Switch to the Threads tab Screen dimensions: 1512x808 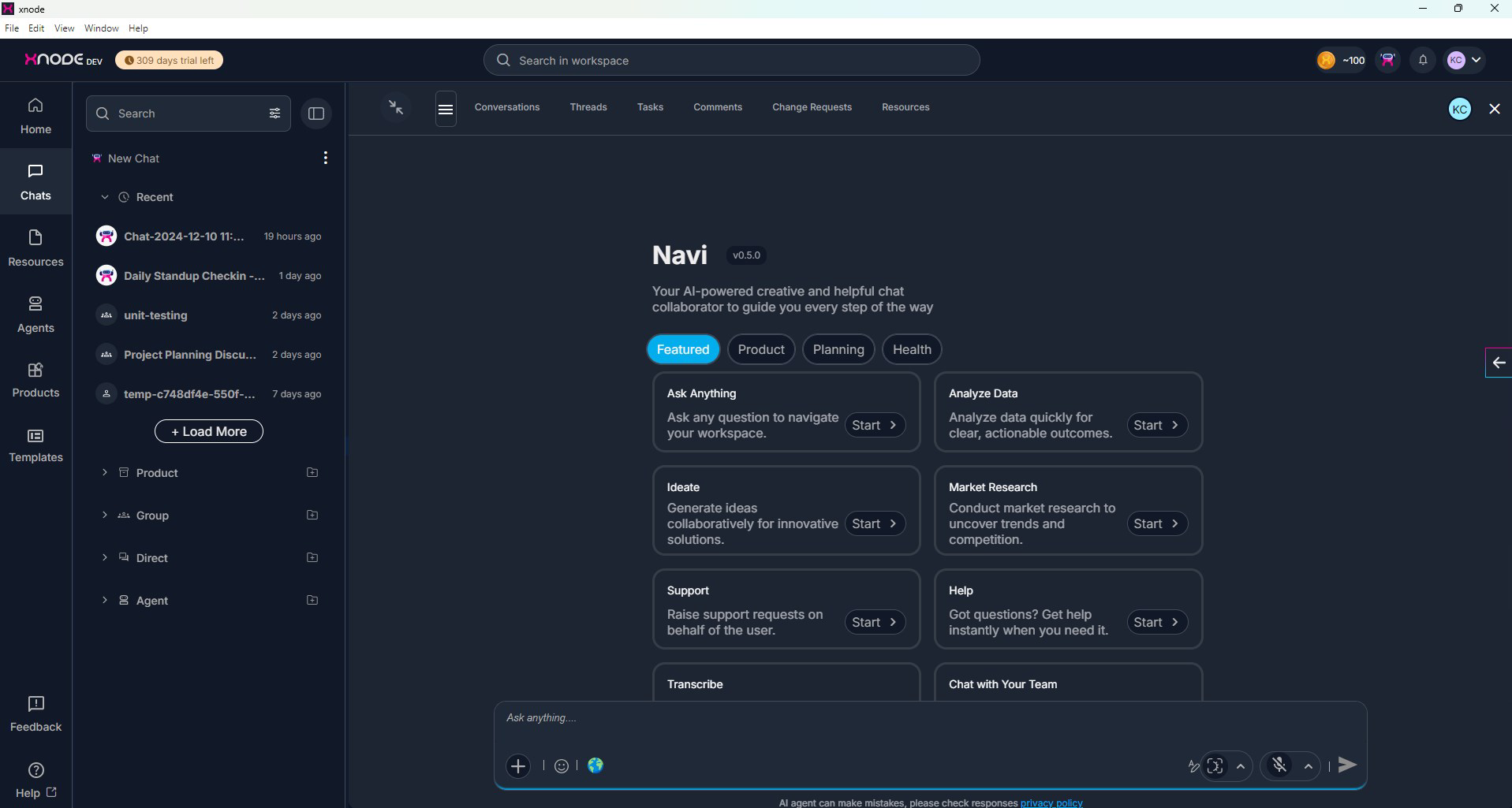(x=588, y=107)
